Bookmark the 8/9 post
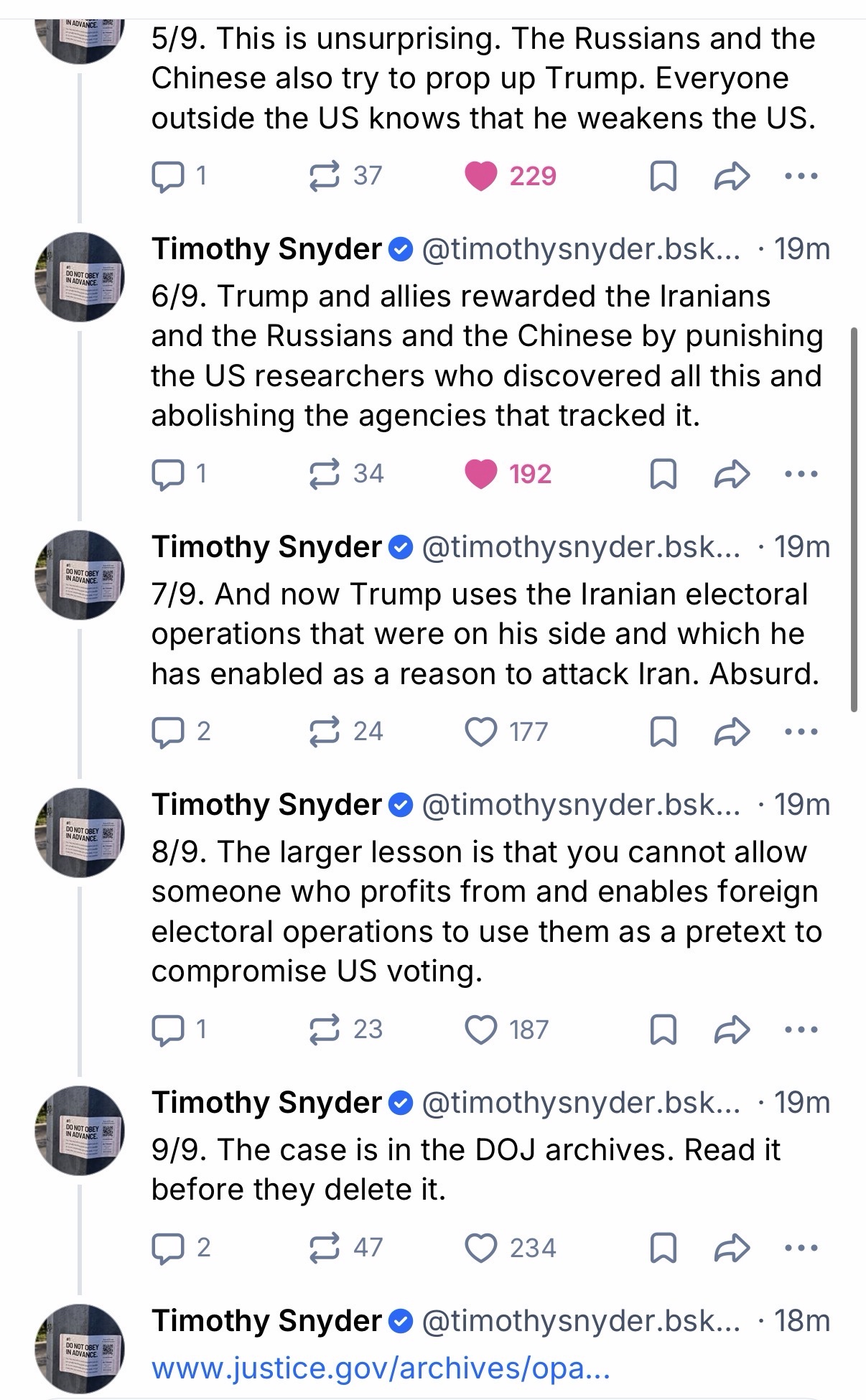 coord(662,1030)
